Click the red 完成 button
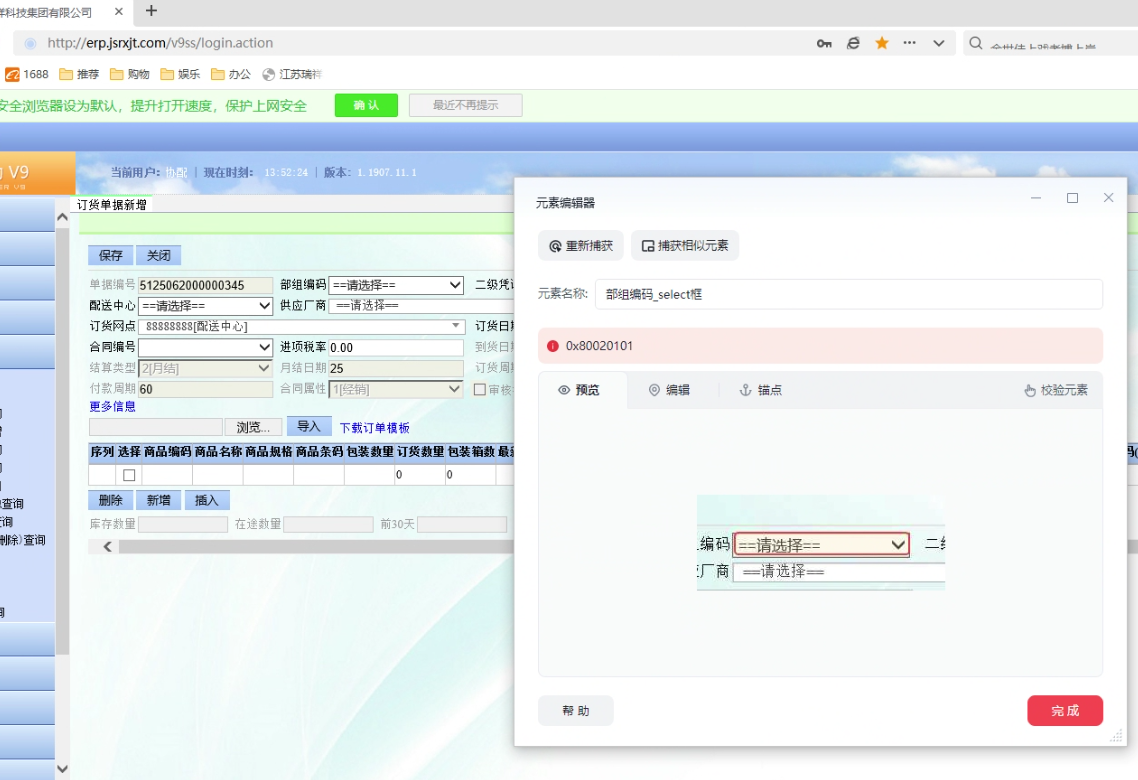Image resolution: width=1138 pixels, height=780 pixels. point(1065,711)
